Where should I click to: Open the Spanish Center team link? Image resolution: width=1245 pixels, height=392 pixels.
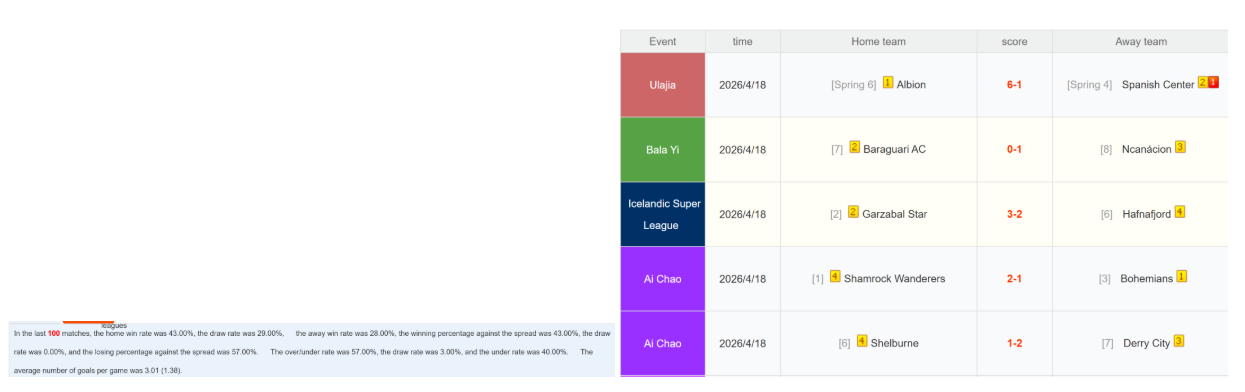[1158, 85]
